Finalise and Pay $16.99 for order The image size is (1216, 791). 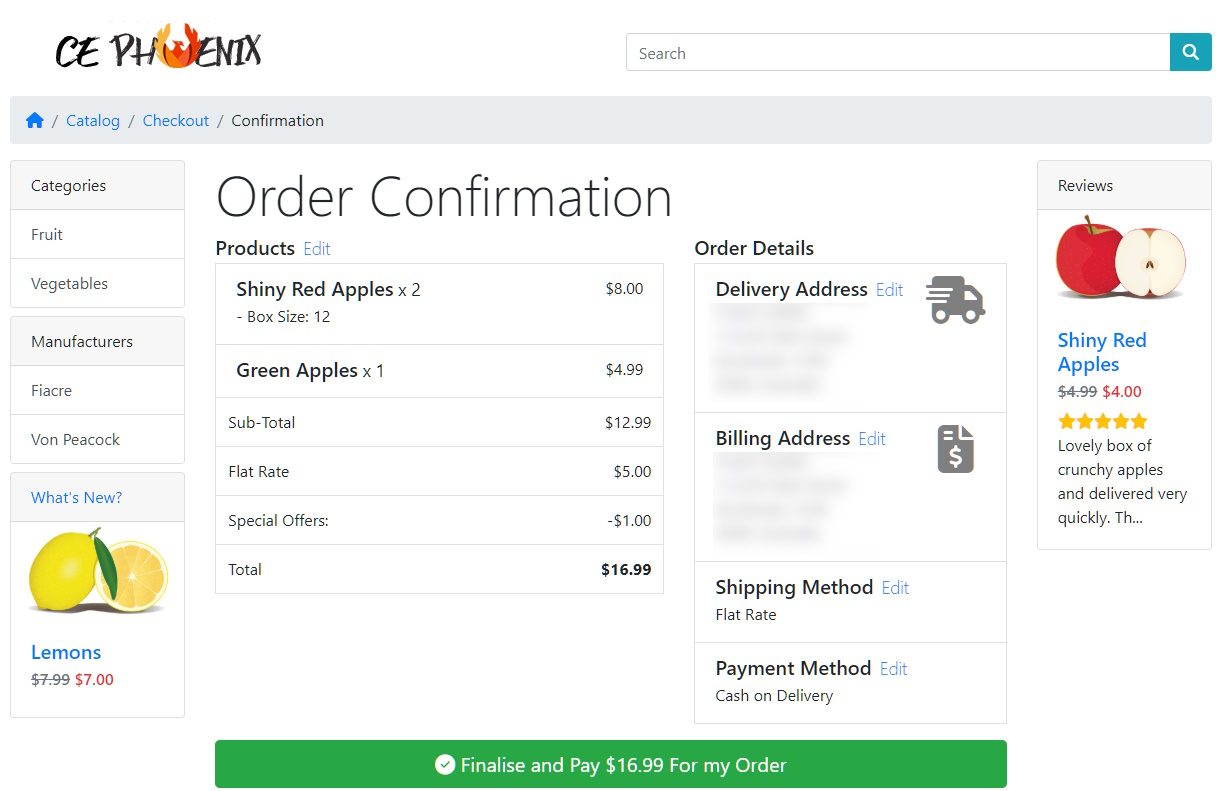611,764
